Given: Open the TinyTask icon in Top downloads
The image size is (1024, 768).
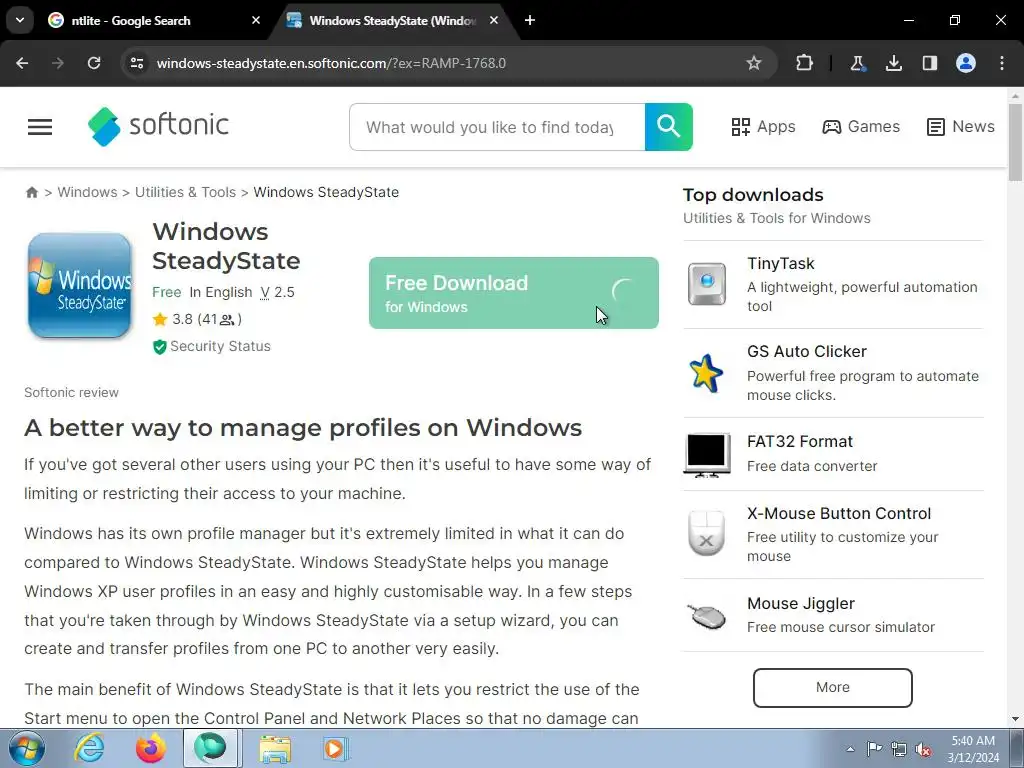Looking at the screenshot, I should click(707, 284).
